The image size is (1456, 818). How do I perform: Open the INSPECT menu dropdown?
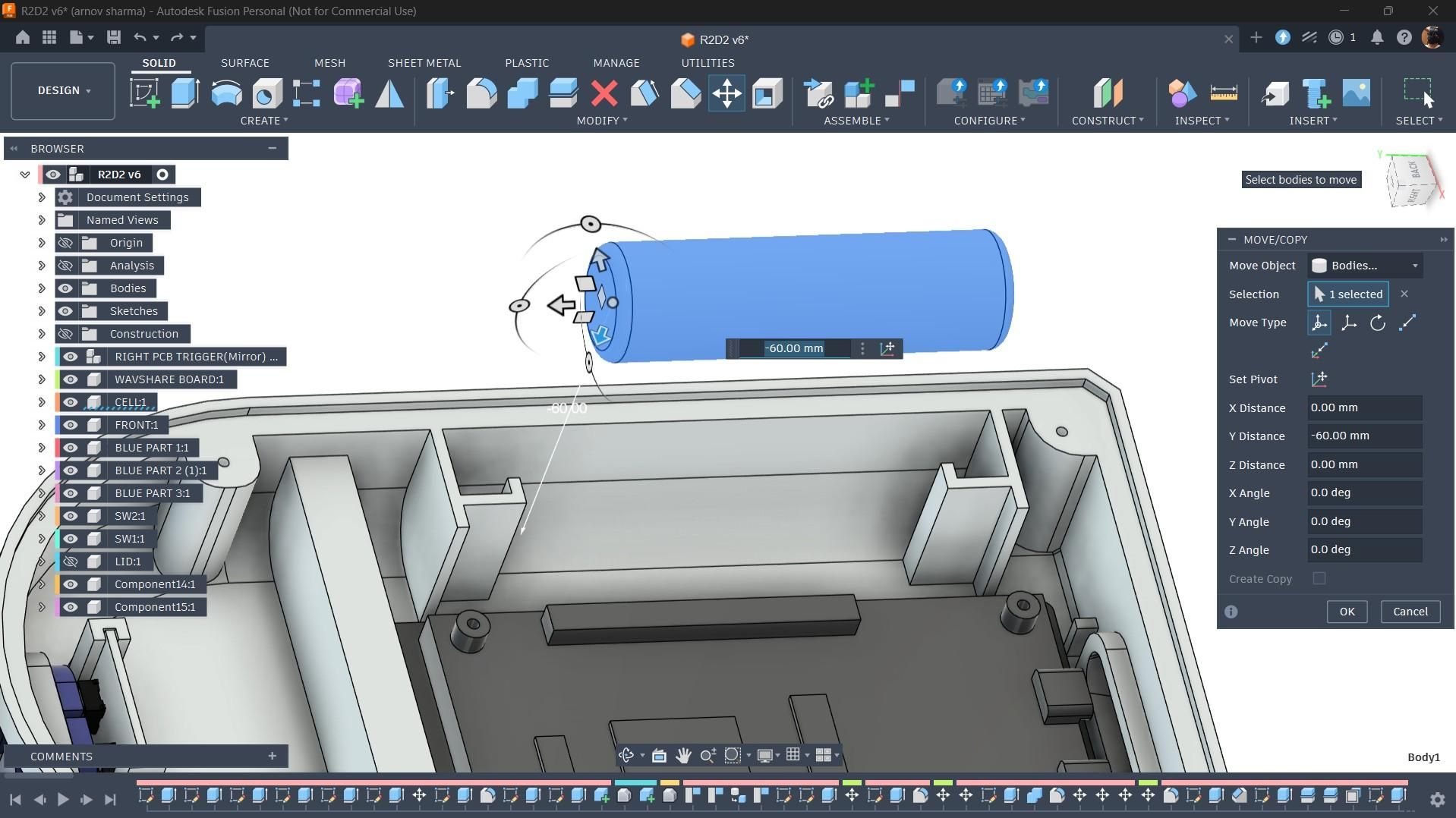[1202, 121]
